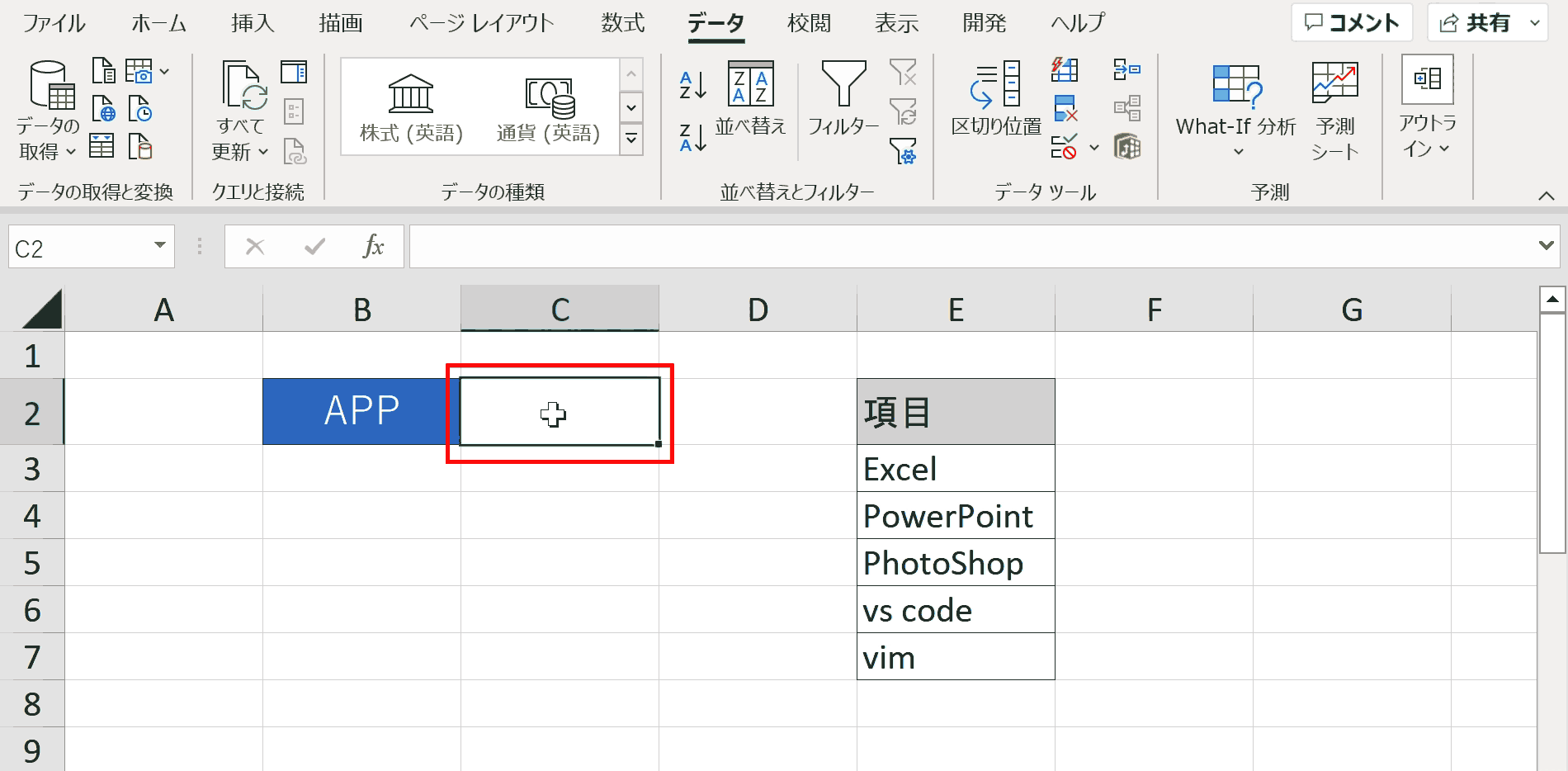The image size is (1568, 771).
Task: Click the From Picture data import icon
Action: [x=139, y=71]
